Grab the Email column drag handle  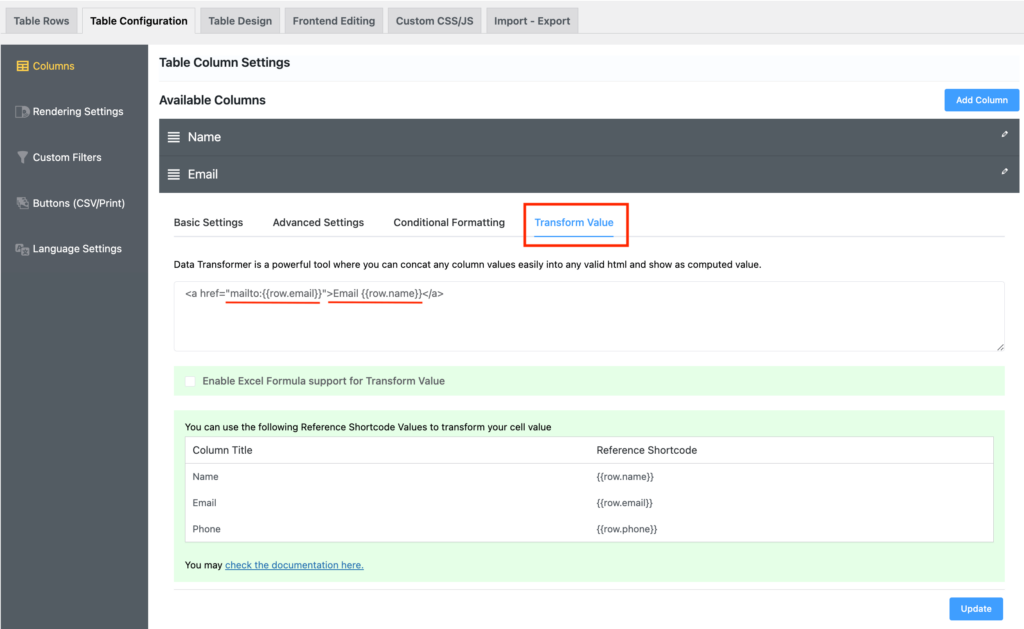[174, 174]
